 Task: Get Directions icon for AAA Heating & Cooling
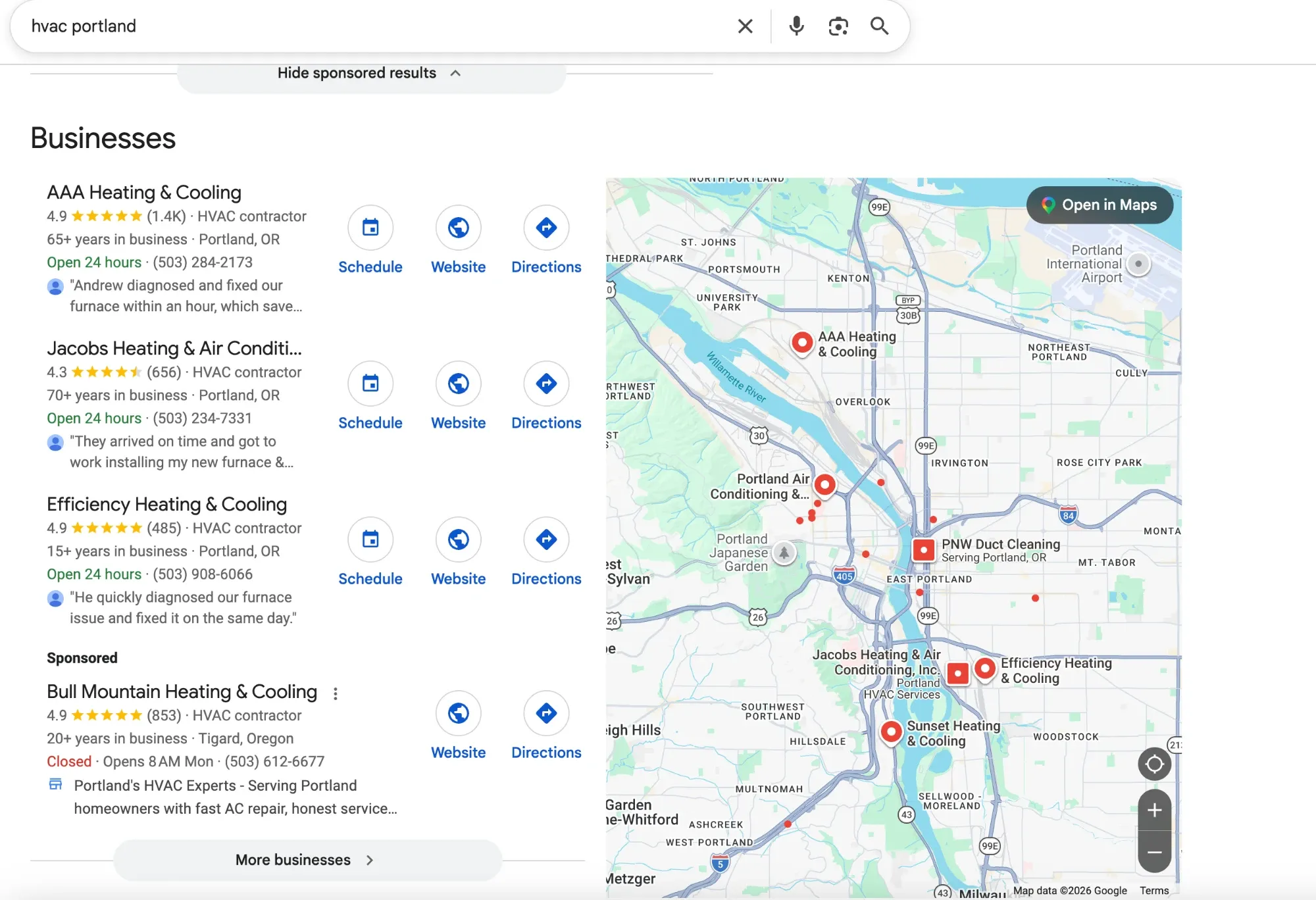[546, 228]
